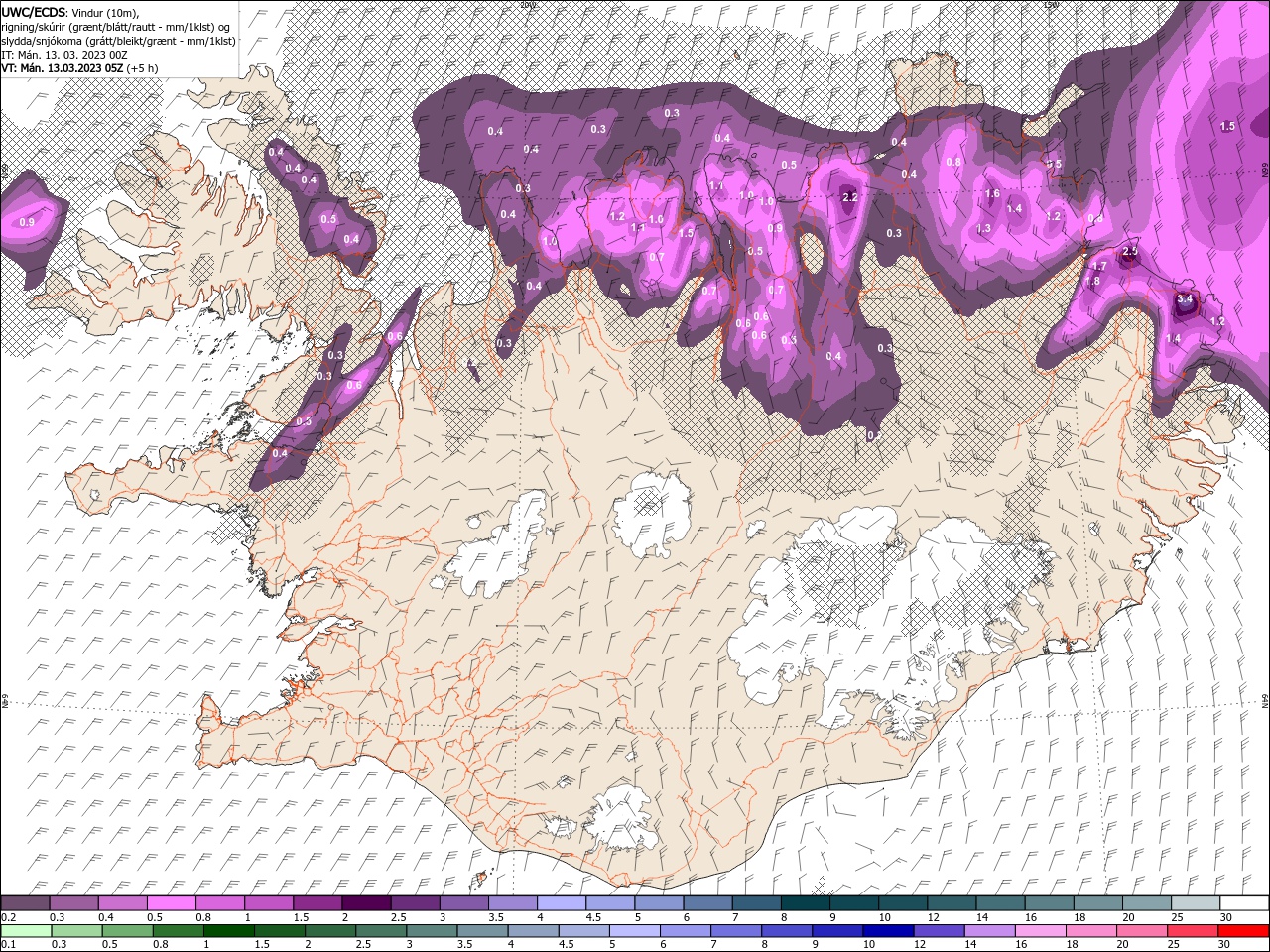Image resolution: width=1270 pixels, height=952 pixels.
Task: Click the 3.4 precipitation value on the map
Action: click(x=1185, y=298)
